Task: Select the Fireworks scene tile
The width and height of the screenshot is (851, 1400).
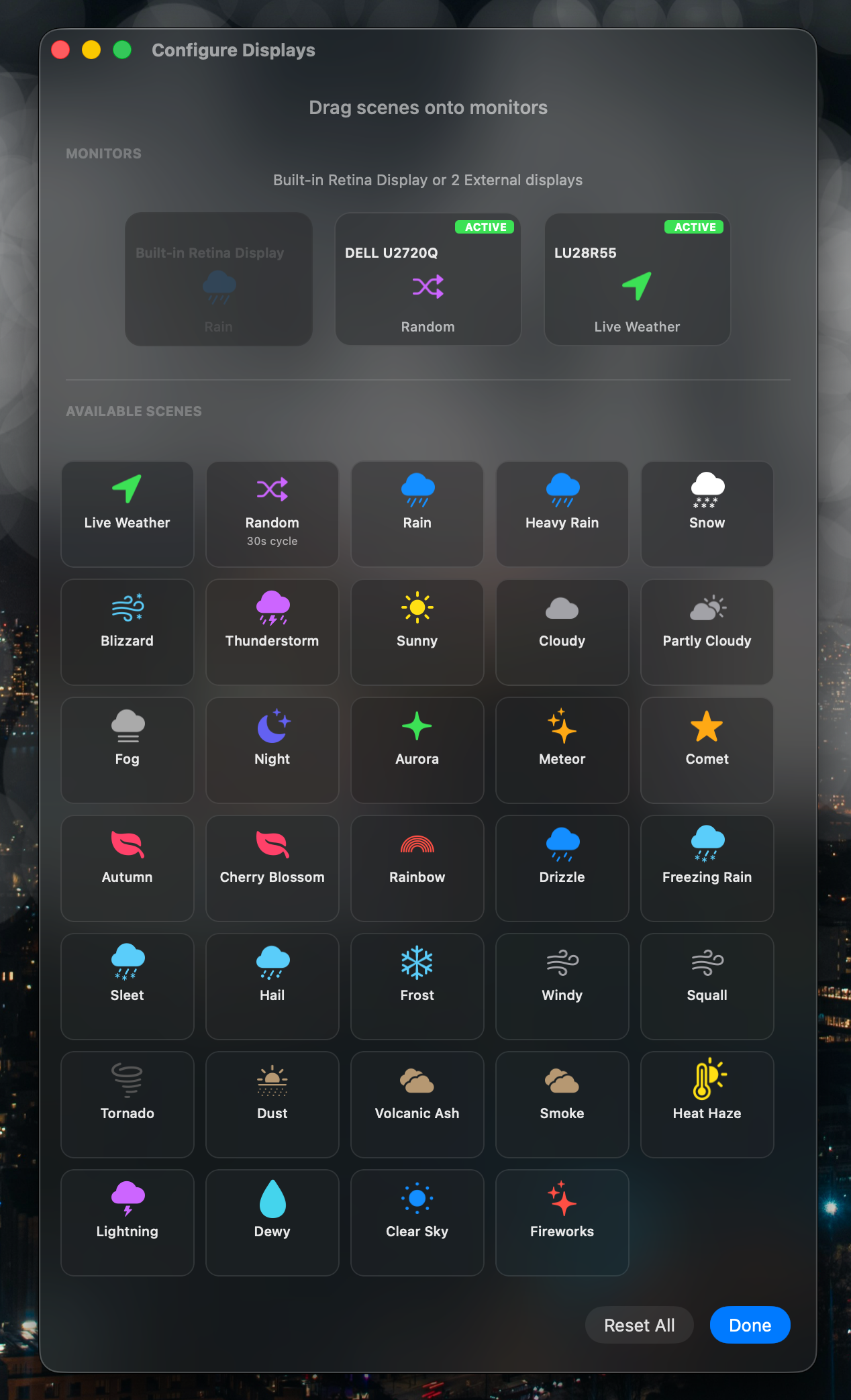Action: coord(562,1223)
